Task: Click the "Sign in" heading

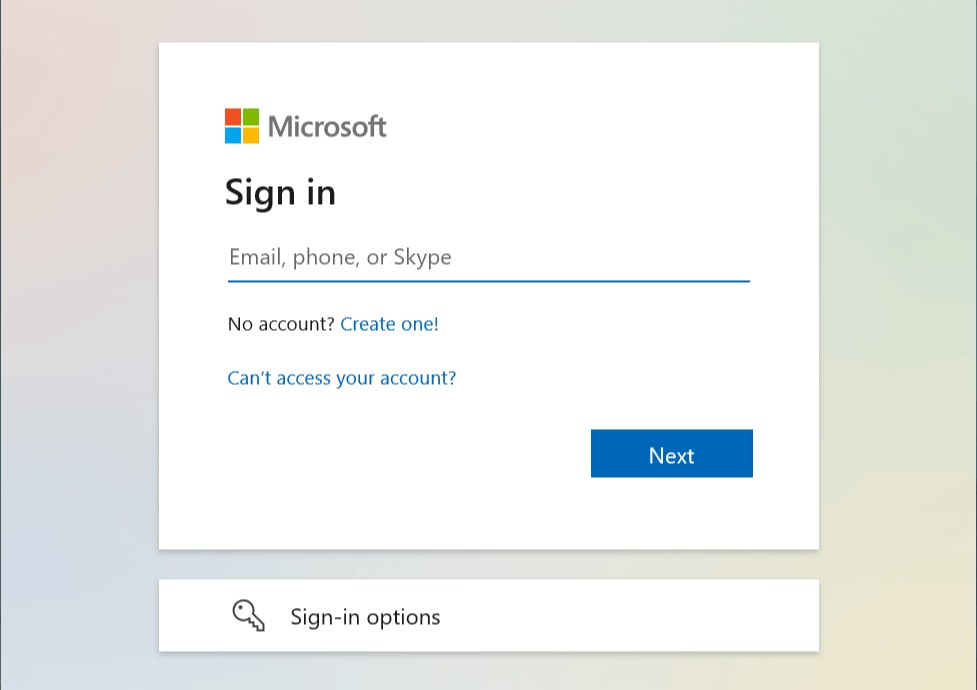Action: pos(280,193)
